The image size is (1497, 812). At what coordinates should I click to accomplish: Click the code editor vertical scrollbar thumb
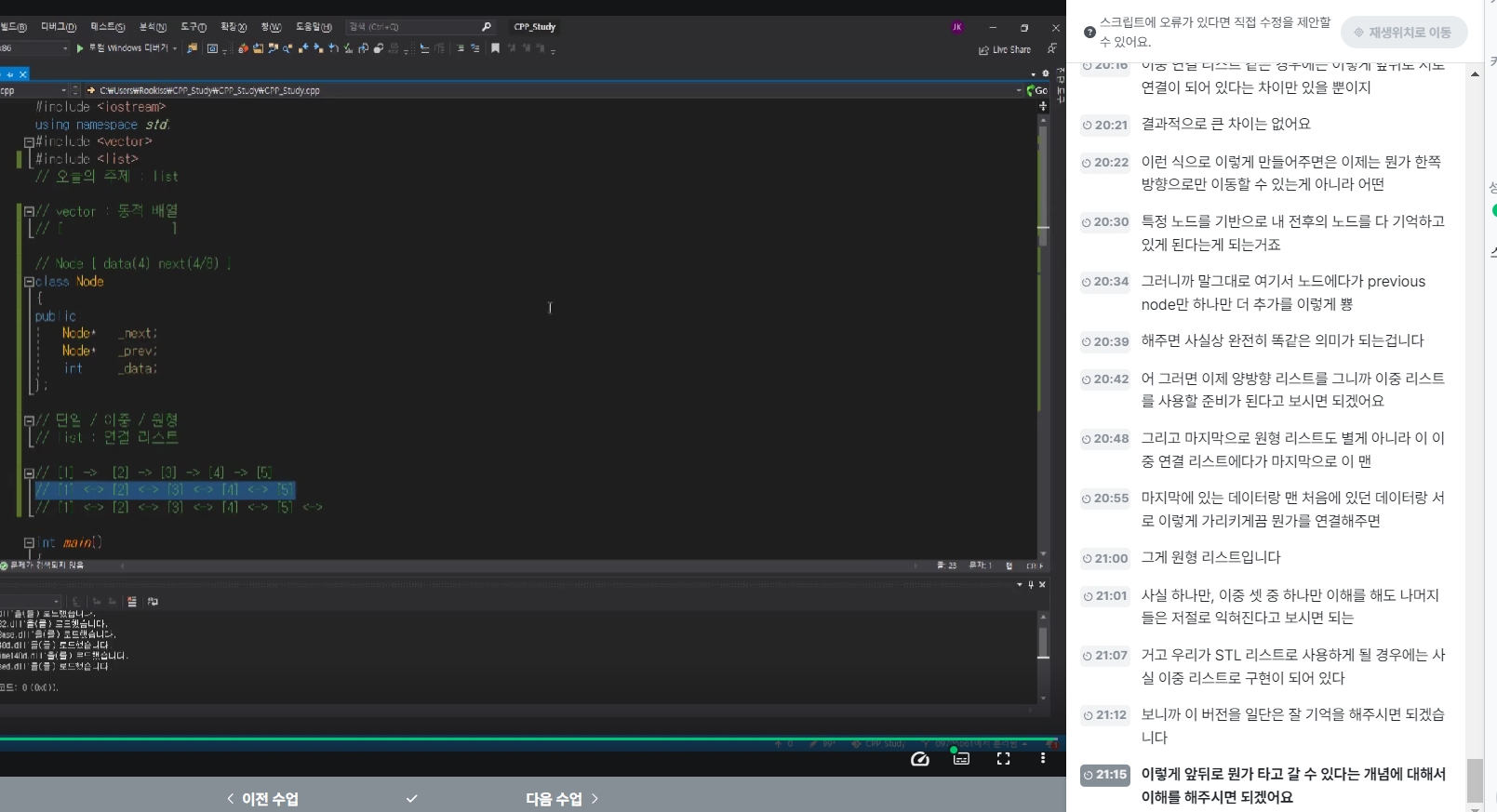point(1042,186)
